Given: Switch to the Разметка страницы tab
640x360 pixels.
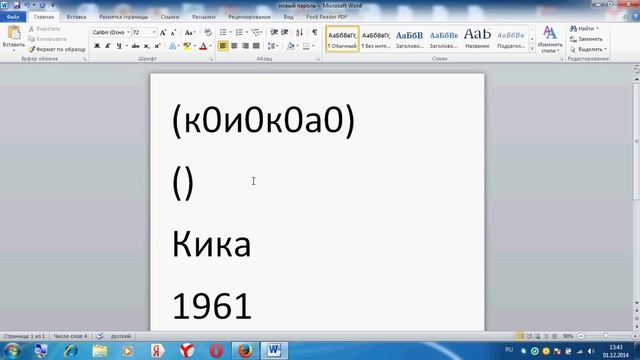Looking at the screenshot, I should (123, 17).
